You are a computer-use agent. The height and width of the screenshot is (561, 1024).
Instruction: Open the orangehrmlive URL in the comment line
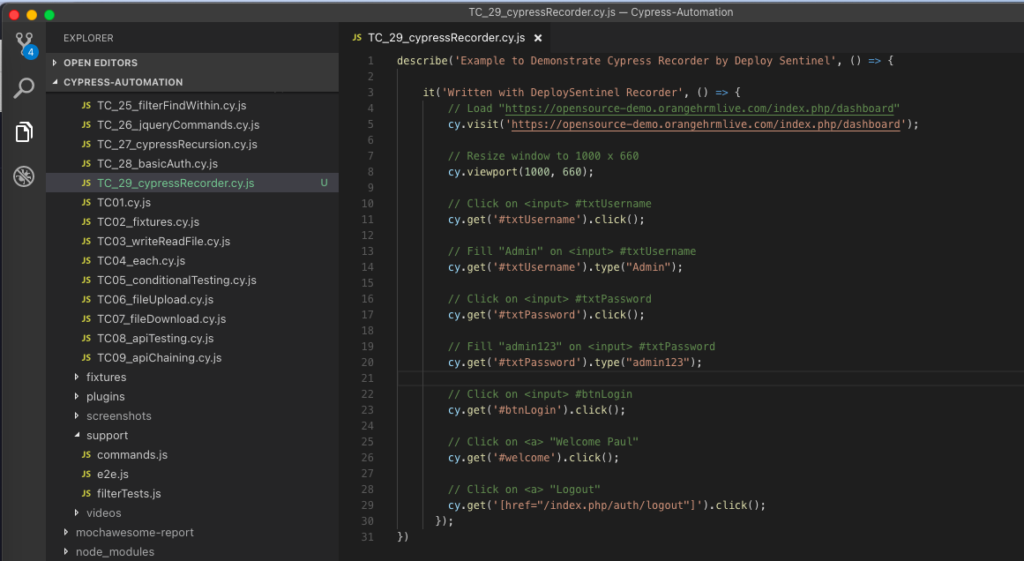pyautogui.click(x=699, y=108)
